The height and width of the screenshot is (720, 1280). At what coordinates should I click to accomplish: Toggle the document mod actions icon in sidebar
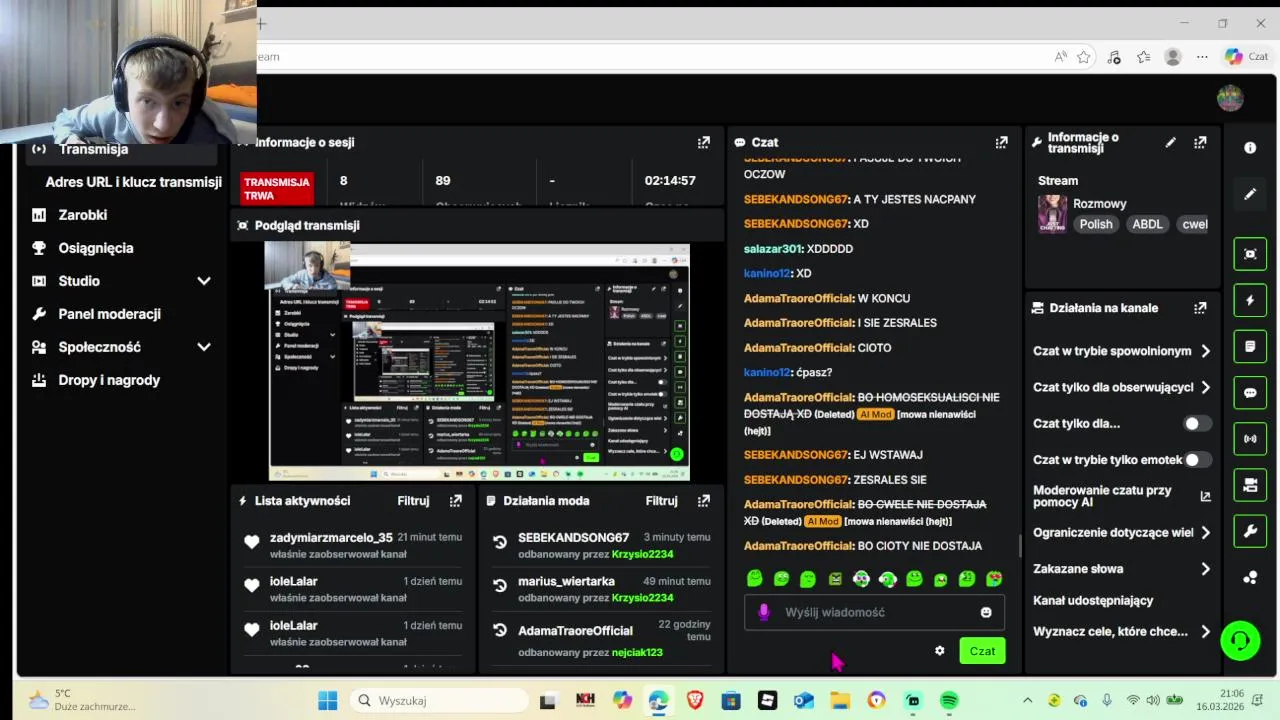point(1250,346)
